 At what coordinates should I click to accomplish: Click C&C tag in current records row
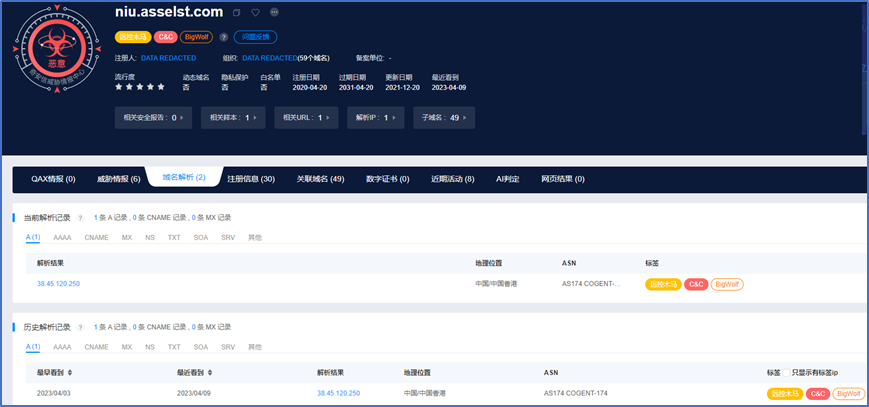[696, 284]
